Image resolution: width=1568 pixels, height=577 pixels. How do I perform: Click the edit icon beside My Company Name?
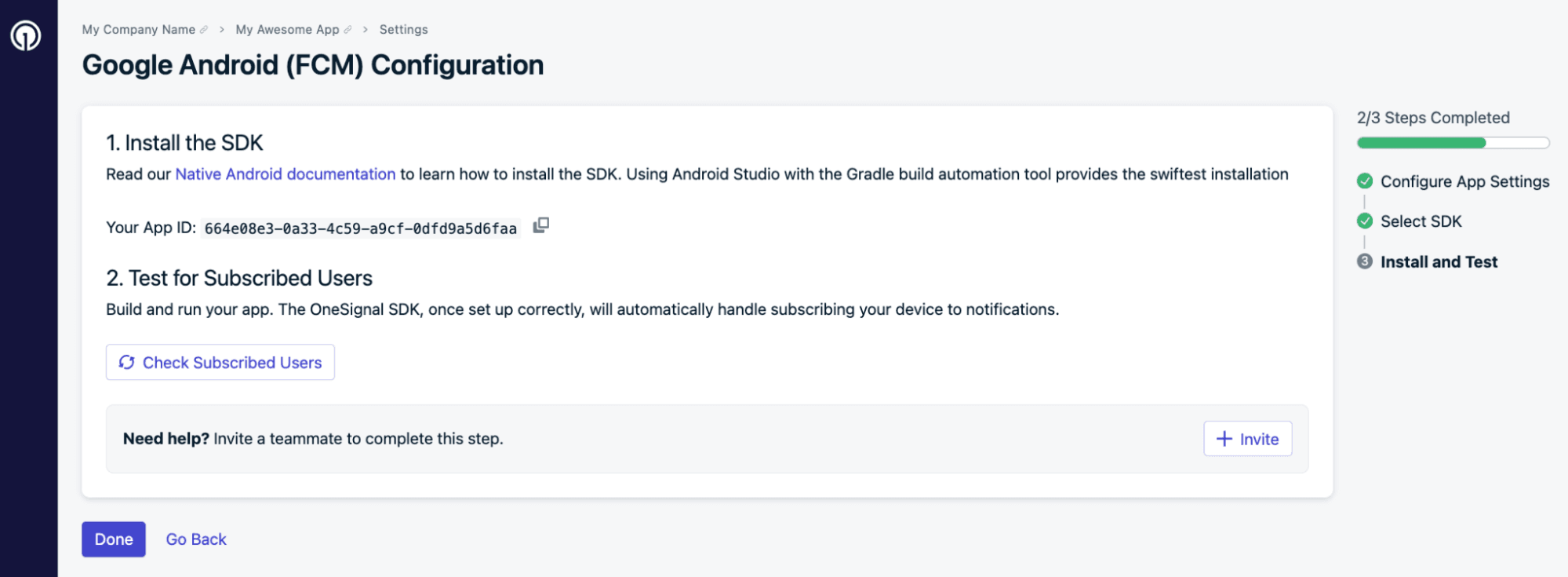(x=204, y=30)
